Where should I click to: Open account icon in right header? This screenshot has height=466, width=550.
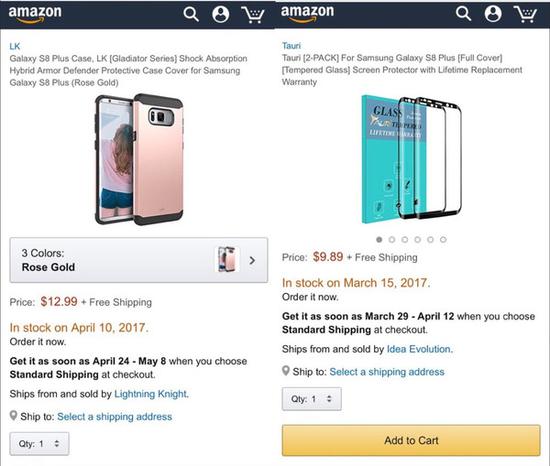[x=493, y=14]
